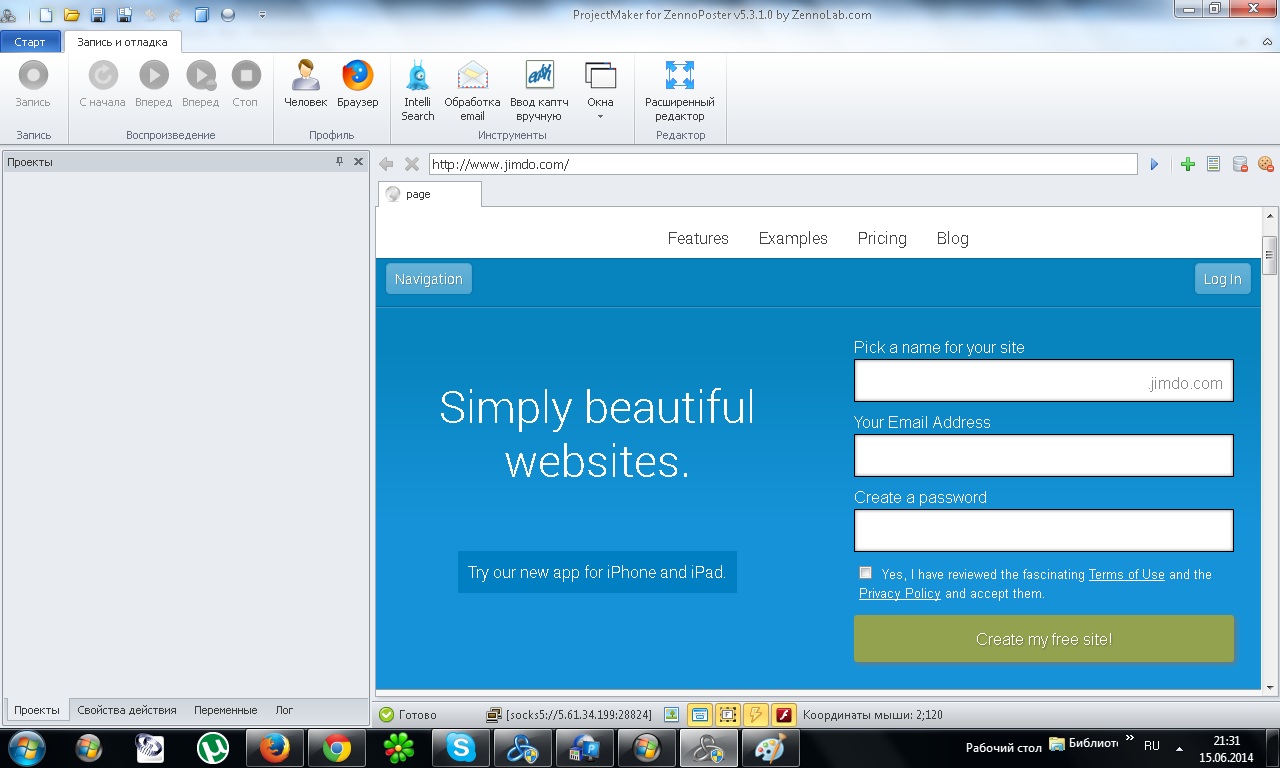1280x768 pixels.
Task: Click the Your Email Address field
Action: pos(1044,456)
